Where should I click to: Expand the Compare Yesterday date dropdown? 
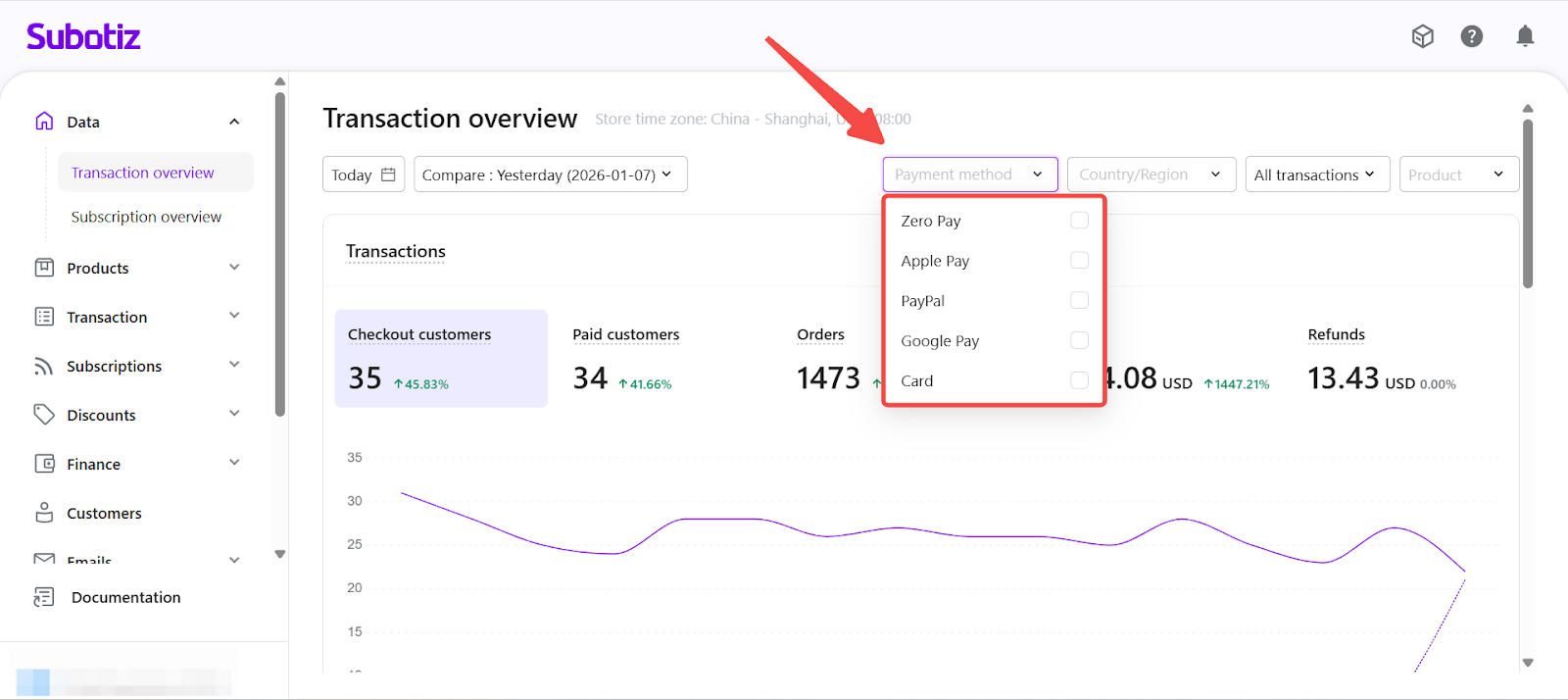[x=550, y=175]
